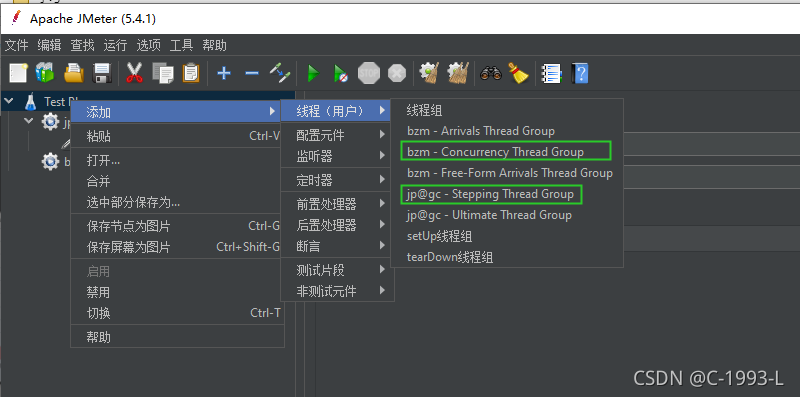The width and height of the screenshot is (800, 397).
Task: Open the 查找 menu
Action: click(x=82, y=45)
